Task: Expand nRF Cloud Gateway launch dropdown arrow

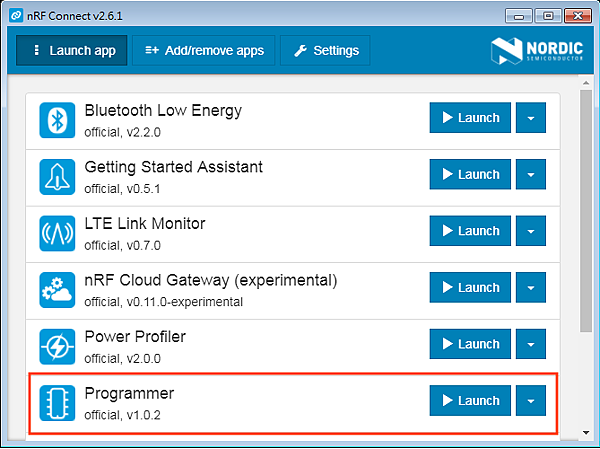Action: [x=530, y=288]
